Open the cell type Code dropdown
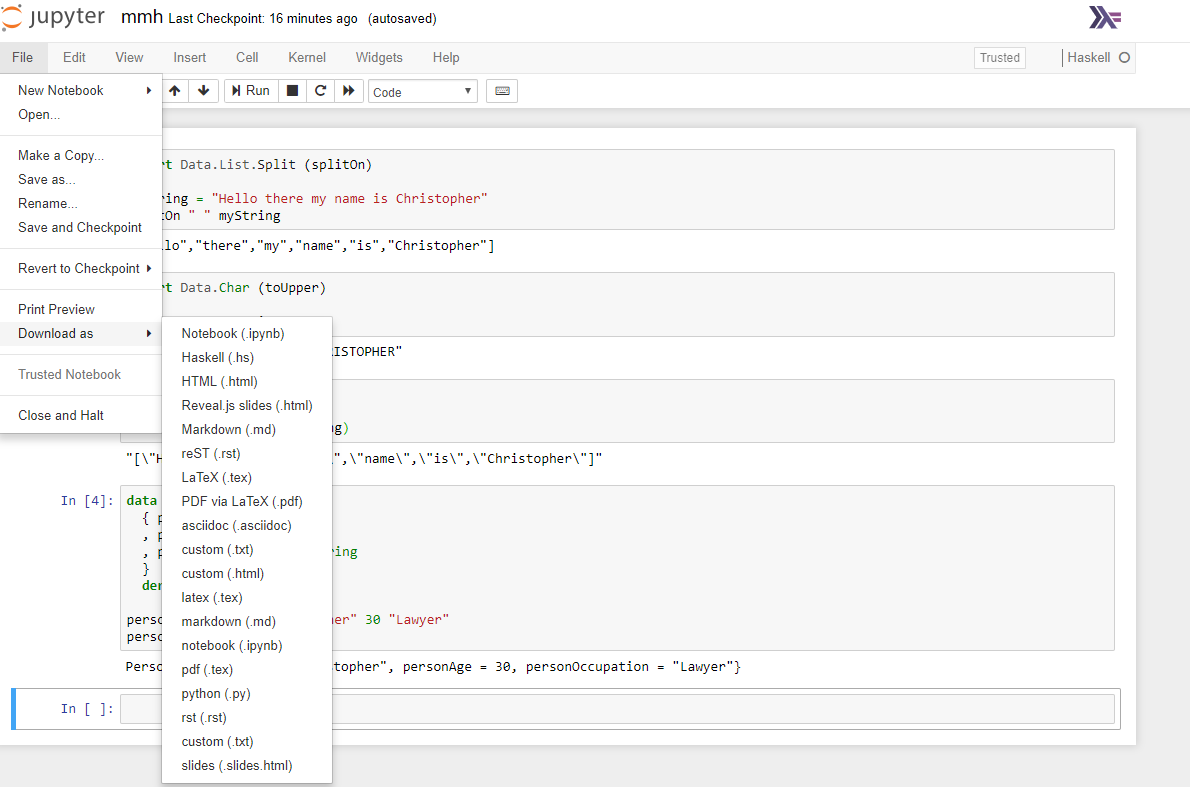1190x787 pixels. [423, 92]
